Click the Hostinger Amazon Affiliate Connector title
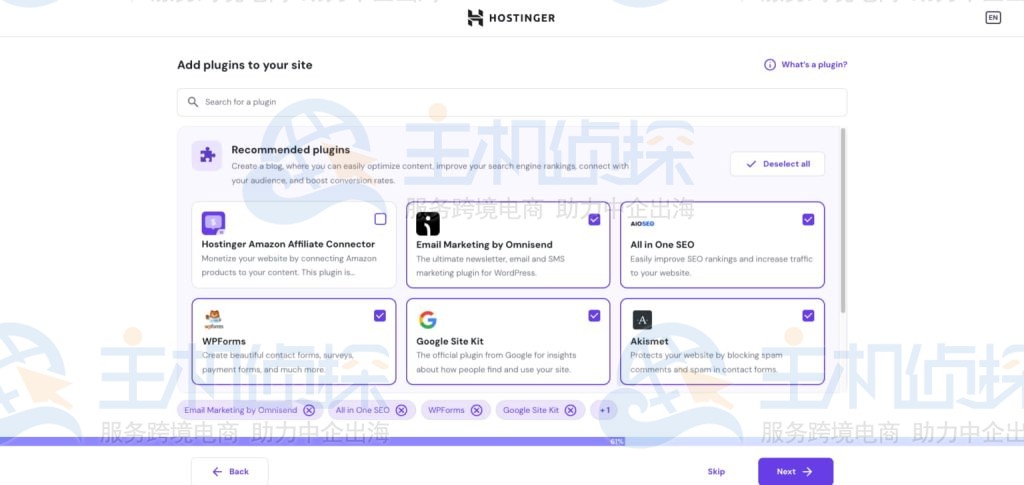Viewport: 1024px width, 485px height. pyautogui.click(x=288, y=244)
